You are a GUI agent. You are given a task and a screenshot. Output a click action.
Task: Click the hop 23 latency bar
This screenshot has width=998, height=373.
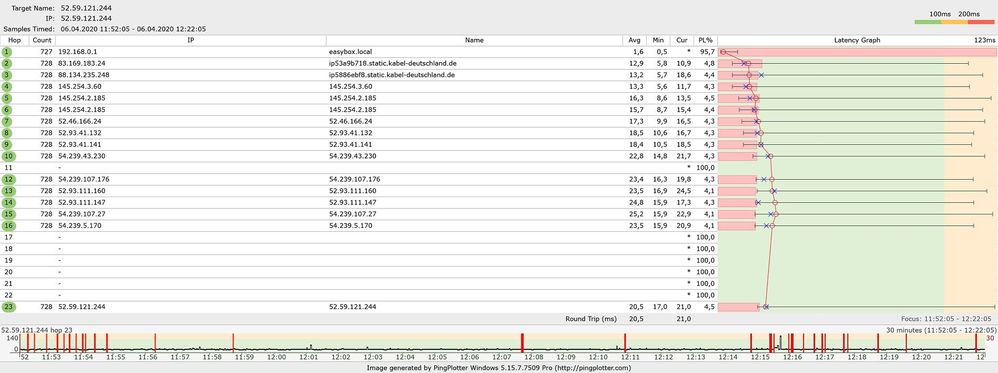pos(739,307)
